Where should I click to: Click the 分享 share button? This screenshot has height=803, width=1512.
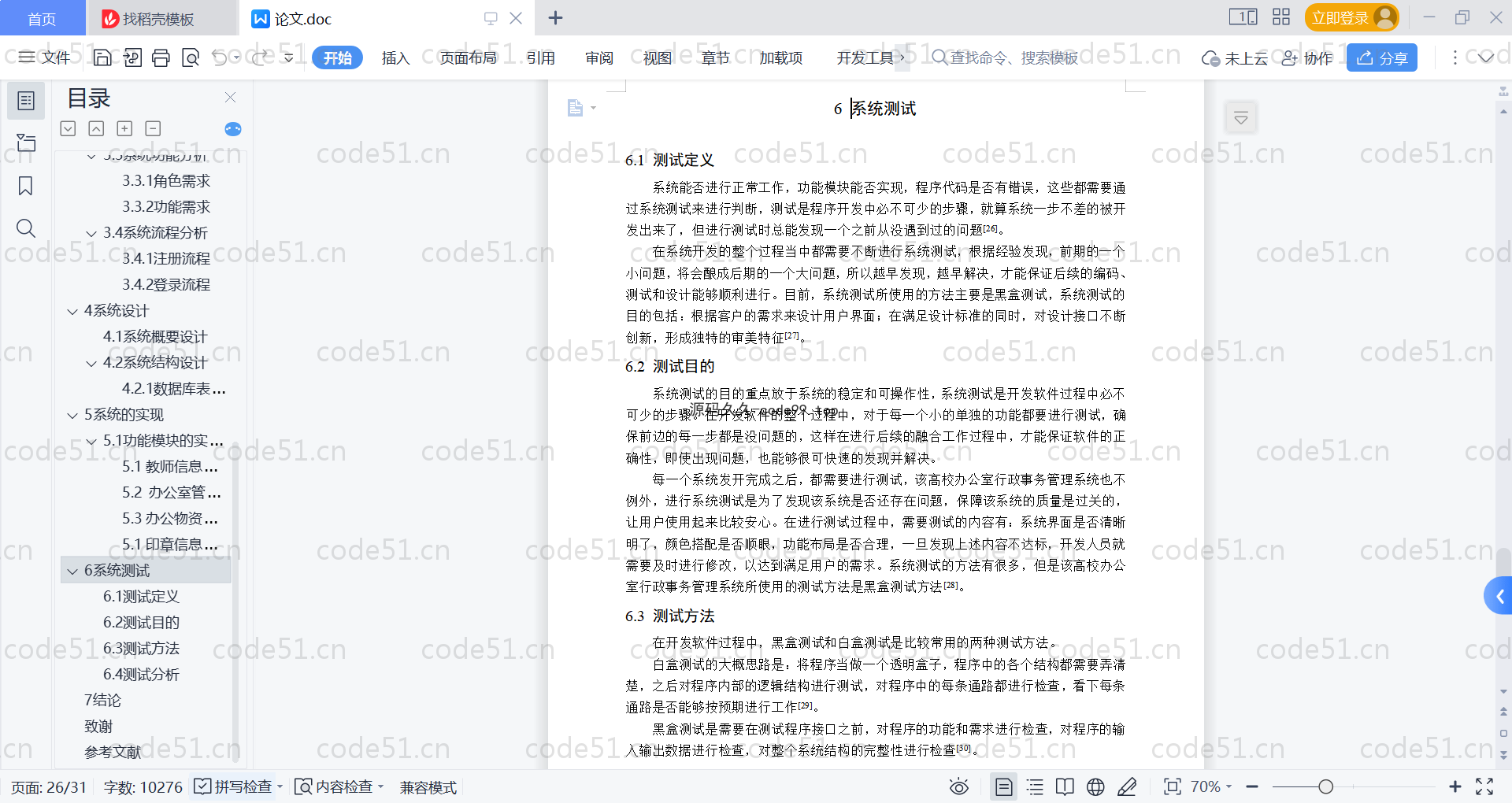coord(1381,57)
